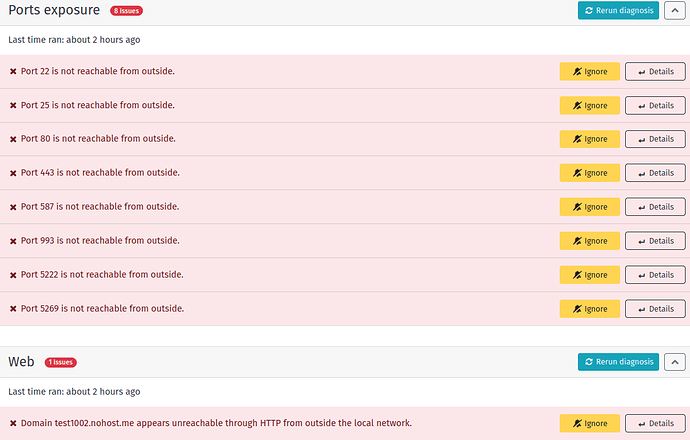Viewport: 690px width, 440px height.
Task: Open Details for Port 5222 issue
Action: [x=655, y=275]
